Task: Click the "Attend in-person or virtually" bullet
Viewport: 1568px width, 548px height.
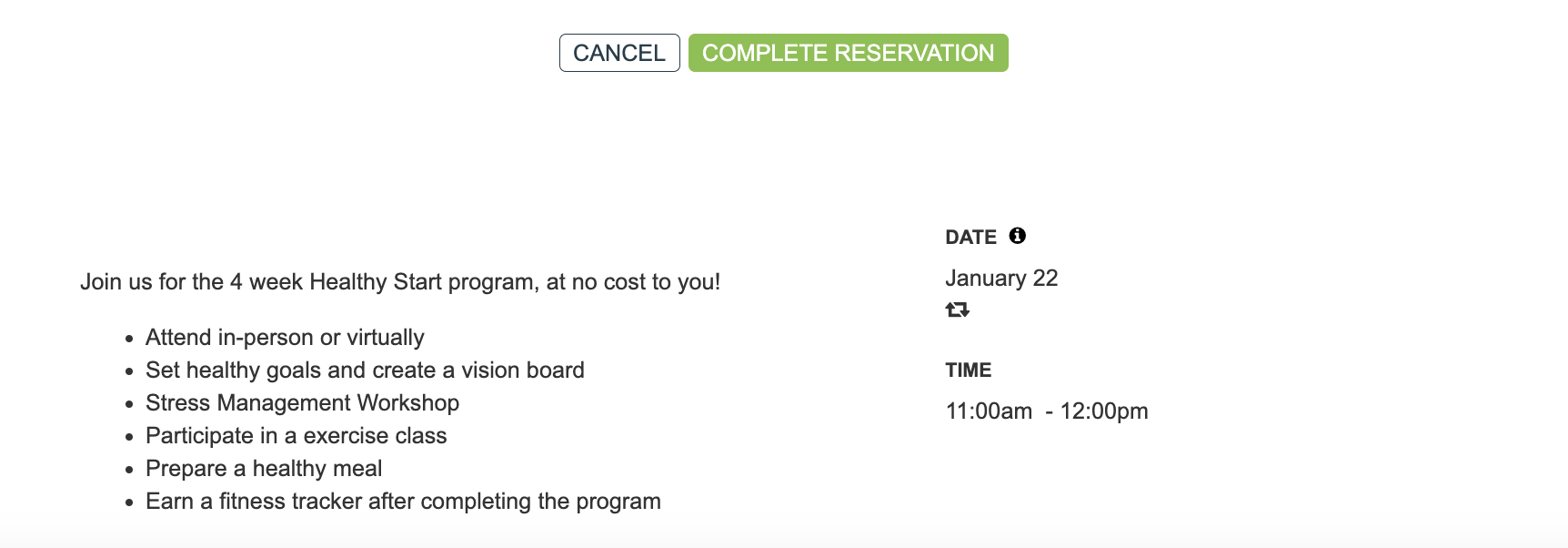Action: pos(285,338)
